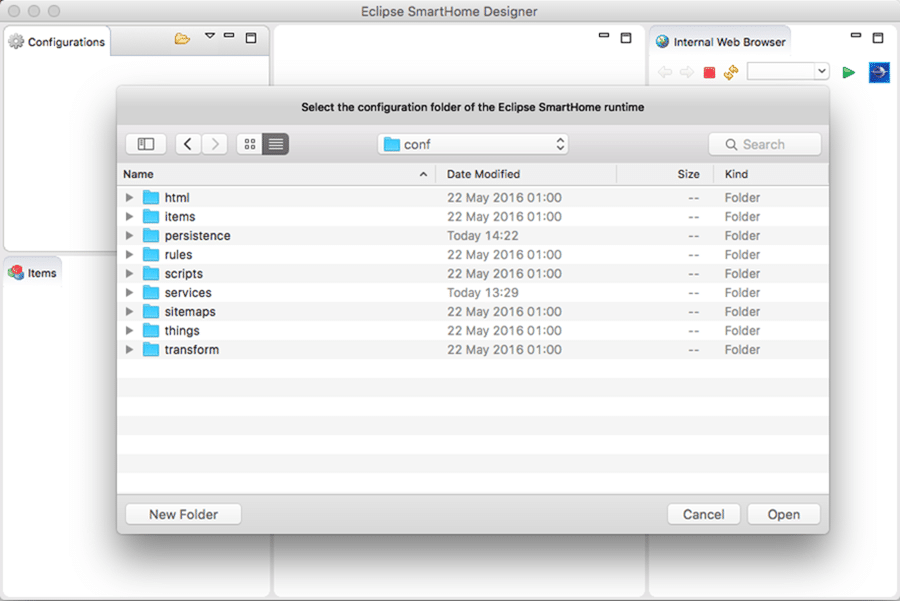Select the html folder icon
This screenshot has width=900, height=601.
151,197
